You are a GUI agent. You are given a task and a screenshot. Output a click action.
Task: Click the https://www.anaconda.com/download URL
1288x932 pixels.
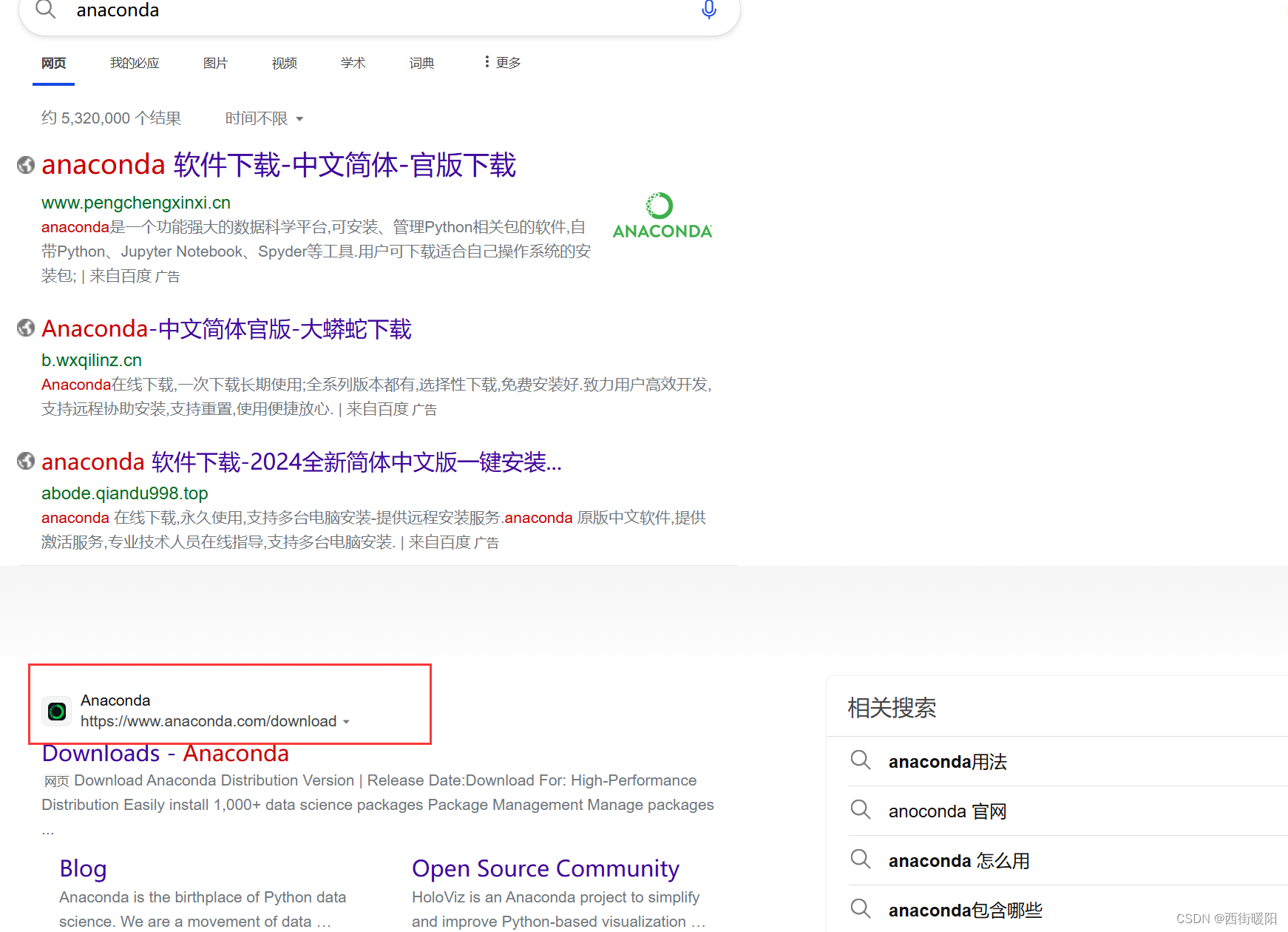[209, 721]
